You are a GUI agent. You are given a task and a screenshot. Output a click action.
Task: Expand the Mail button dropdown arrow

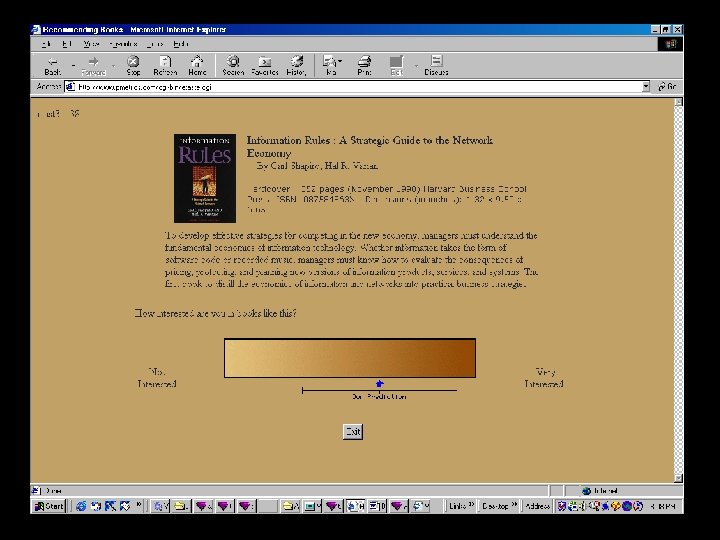[340, 62]
